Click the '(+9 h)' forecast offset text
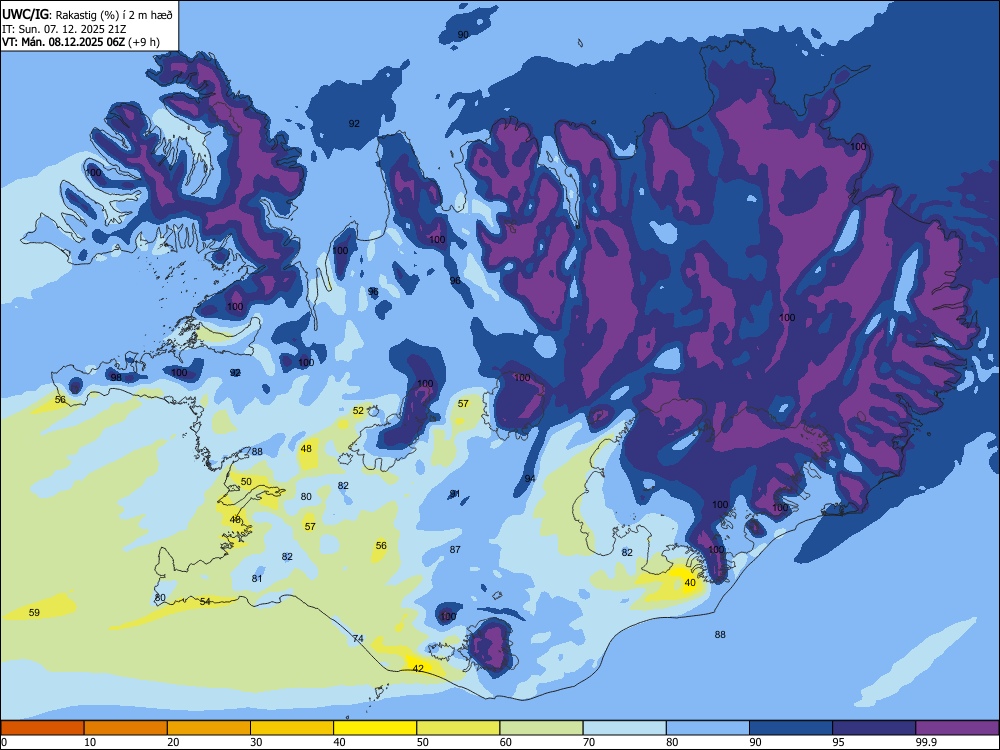Screen dimensions: 1000x750 (x=144, y=42)
